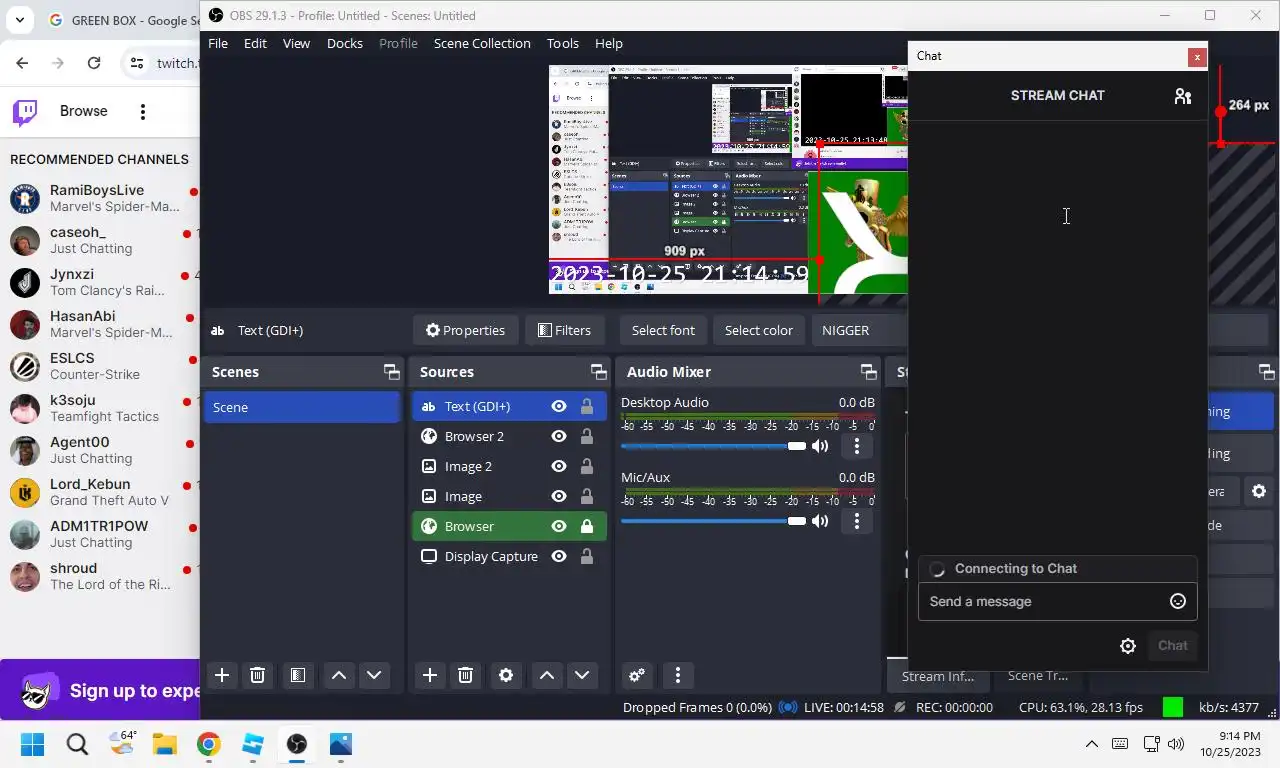Viewport: 1280px width, 768px height.
Task: Open the Tools menu
Action: pos(563,43)
